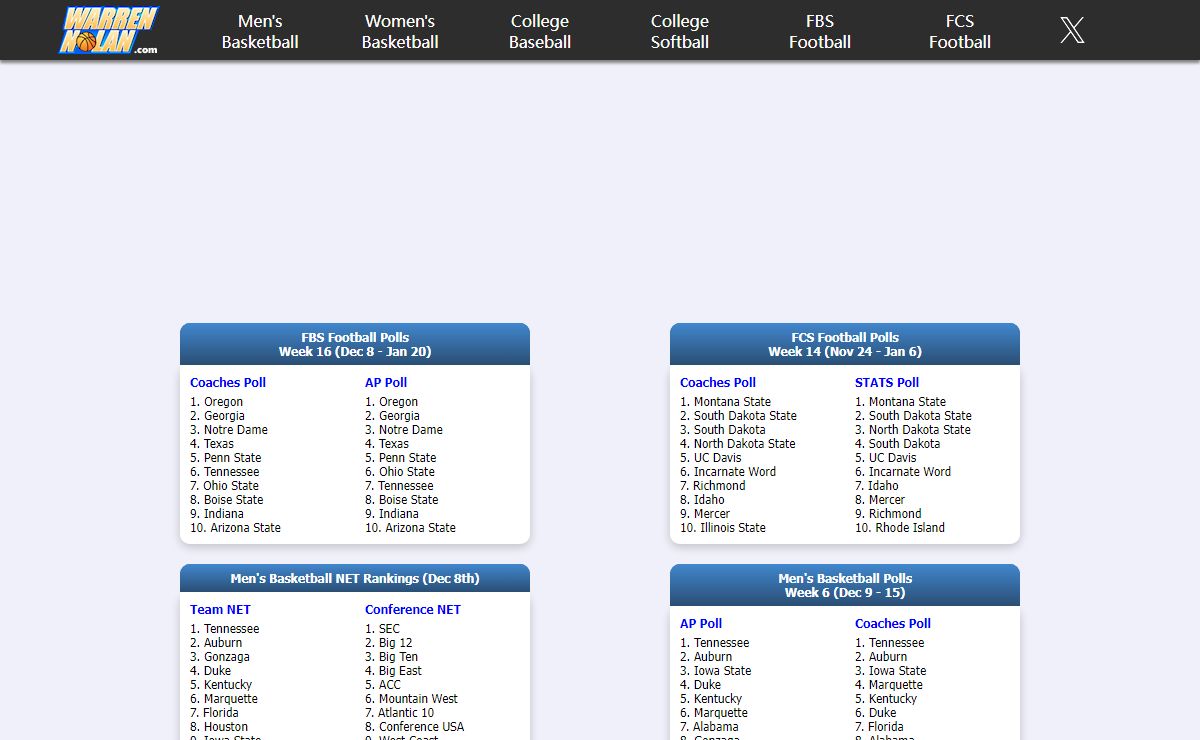
Task: Open the College Baseball menu
Action: (x=540, y=31)
